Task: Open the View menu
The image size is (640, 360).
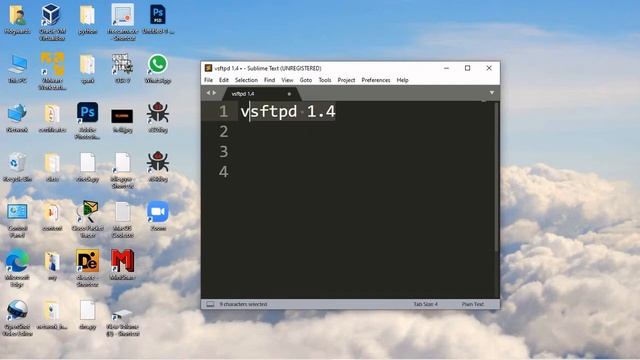Action: tap(287, 80)
